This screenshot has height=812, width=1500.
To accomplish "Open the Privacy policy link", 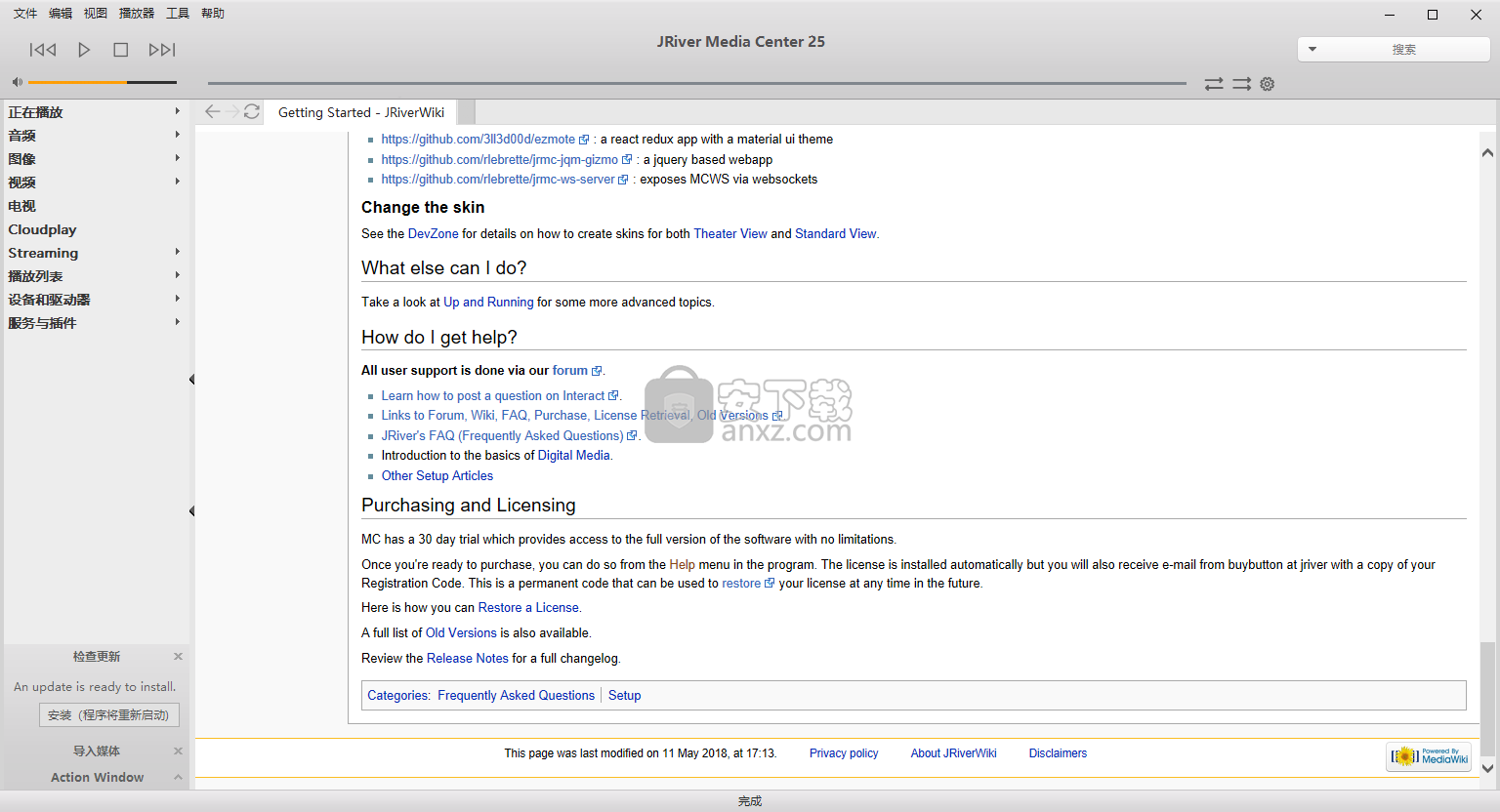I will tap(844, 753).
